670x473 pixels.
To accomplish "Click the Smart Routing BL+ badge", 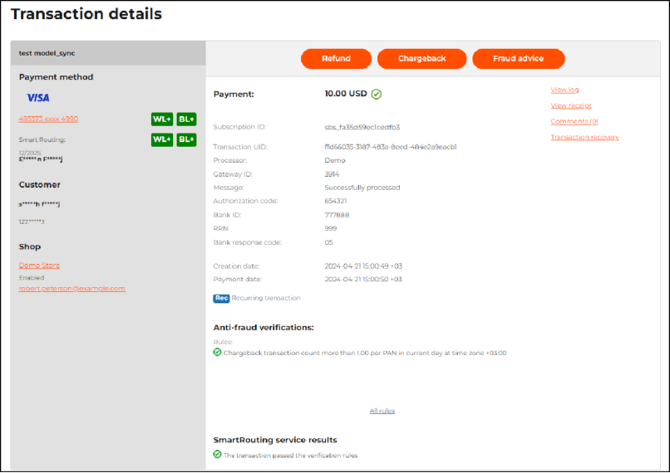I will tap(186, 140).
